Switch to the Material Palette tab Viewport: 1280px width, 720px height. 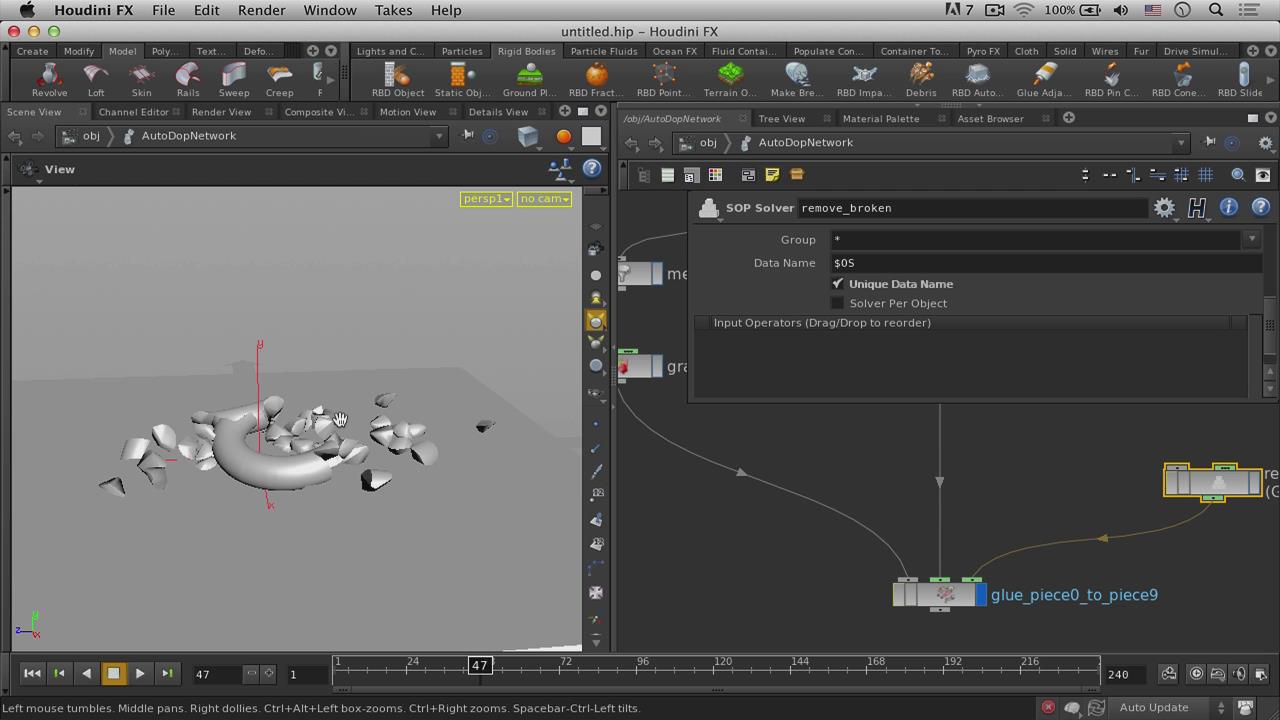[880, 118]
